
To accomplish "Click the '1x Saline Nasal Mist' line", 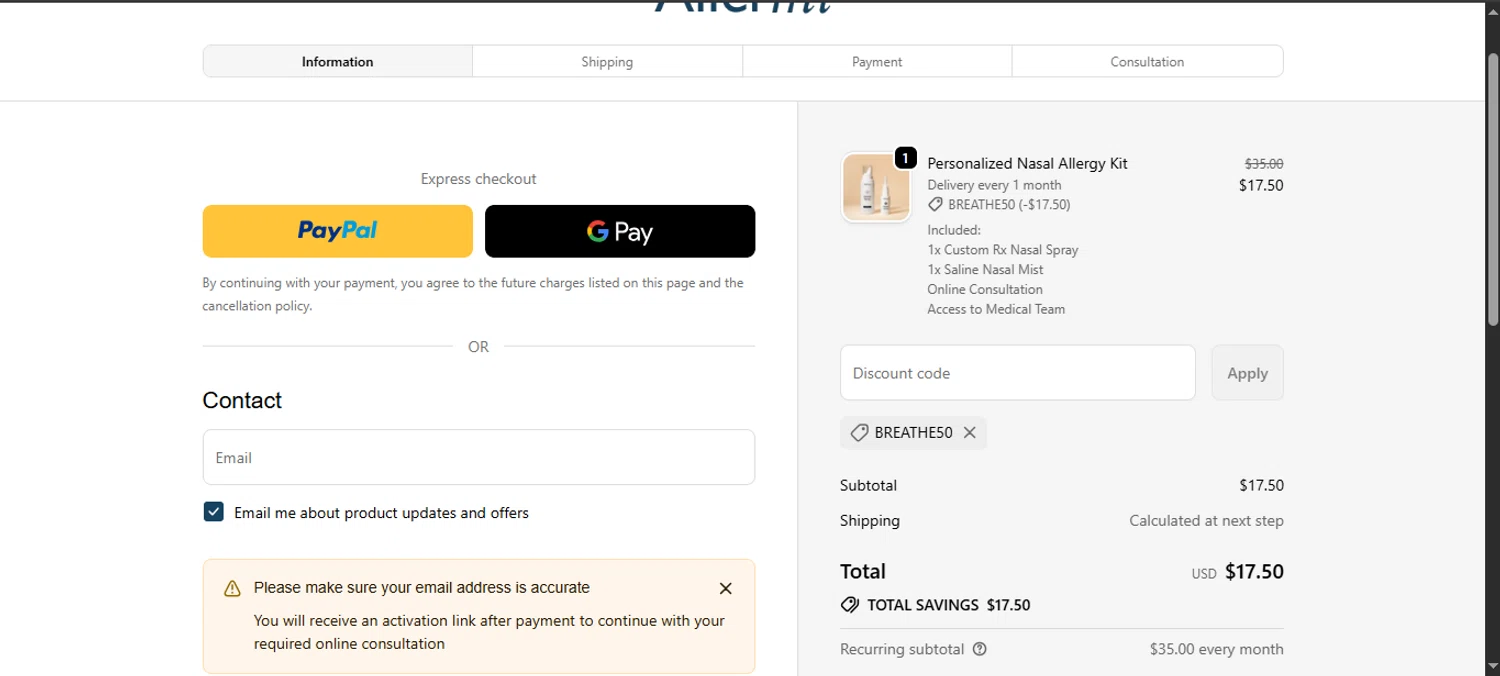I will [985, 270].
